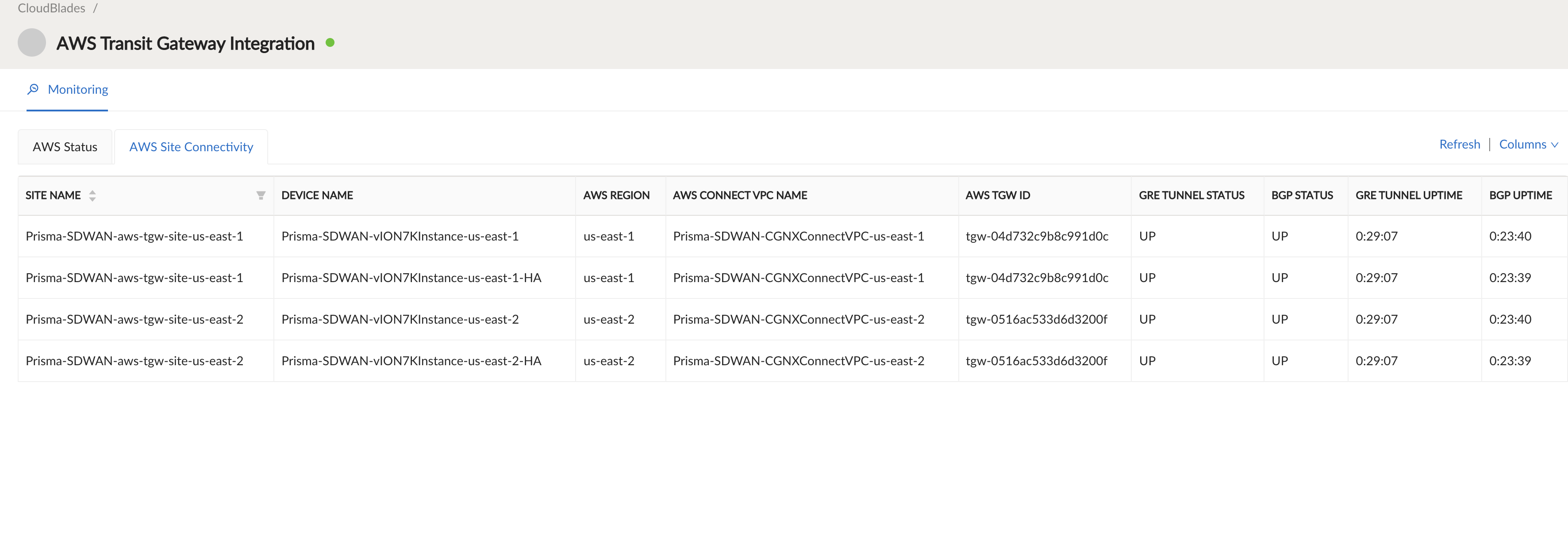Click TGW ID tgw-0516ac533d6d3200f in third row

pyautogui.click(x=1036, y=320)
